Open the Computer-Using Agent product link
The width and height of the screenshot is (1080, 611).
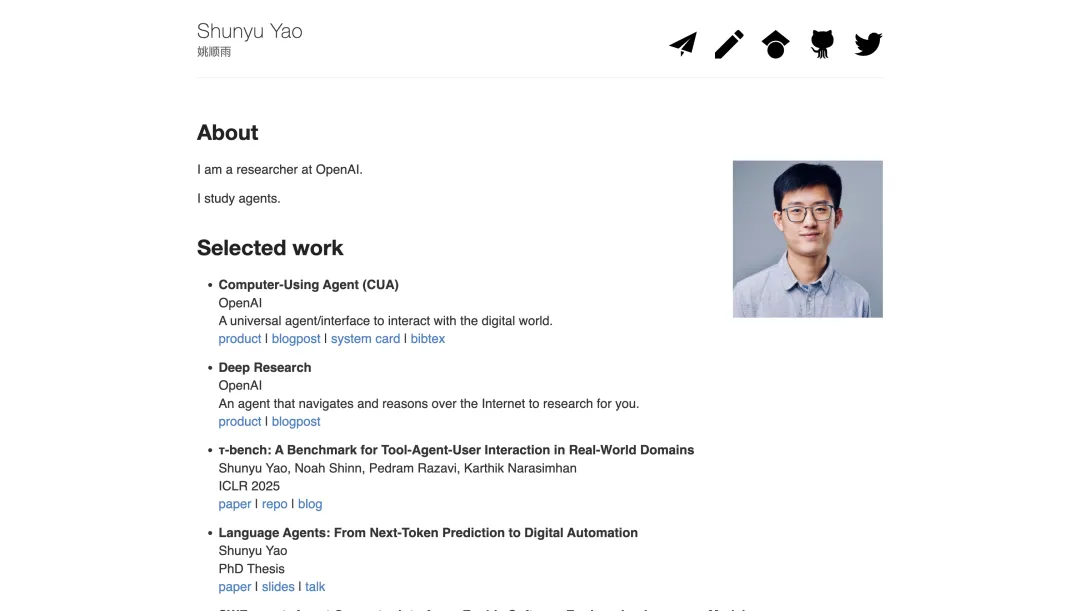point(240,339)
